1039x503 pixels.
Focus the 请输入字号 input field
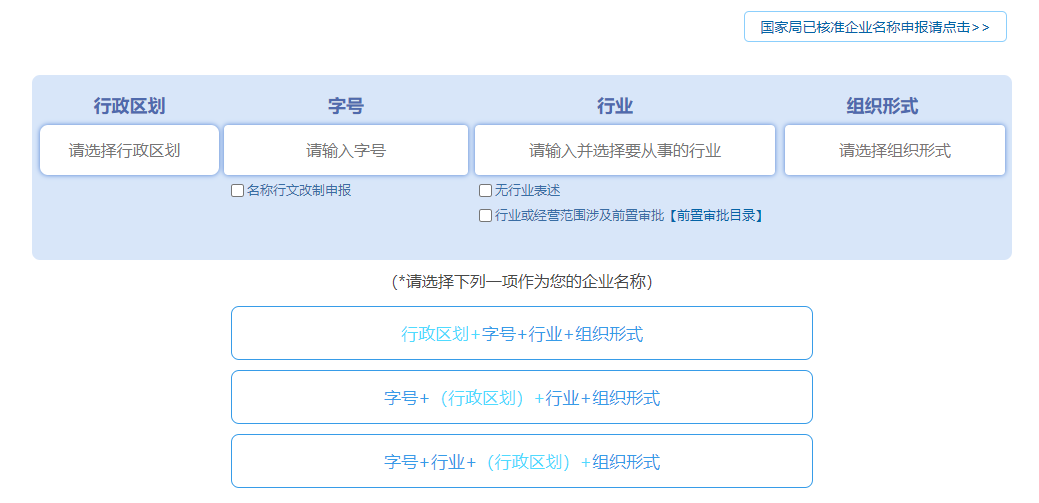point(346,150)
